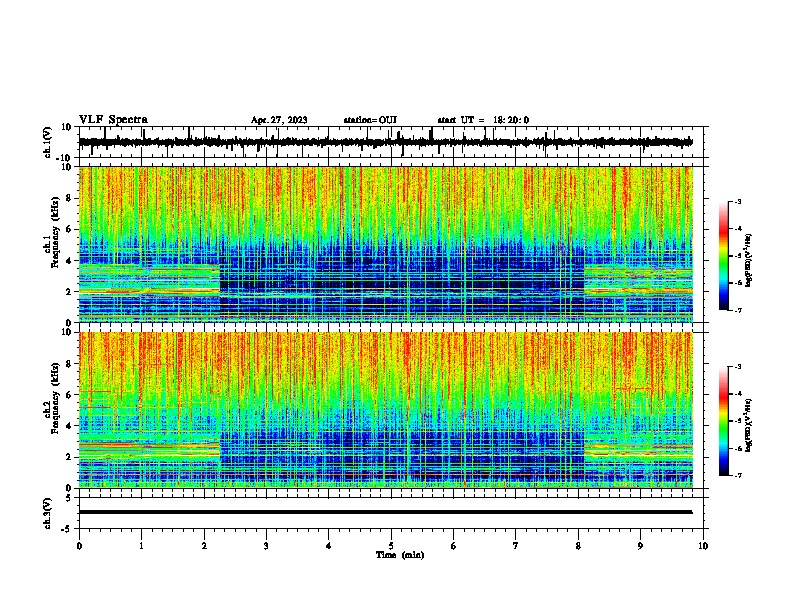Click time axis tick label "0"
Screen dimensions: 792x612
(x=79, y=546)
